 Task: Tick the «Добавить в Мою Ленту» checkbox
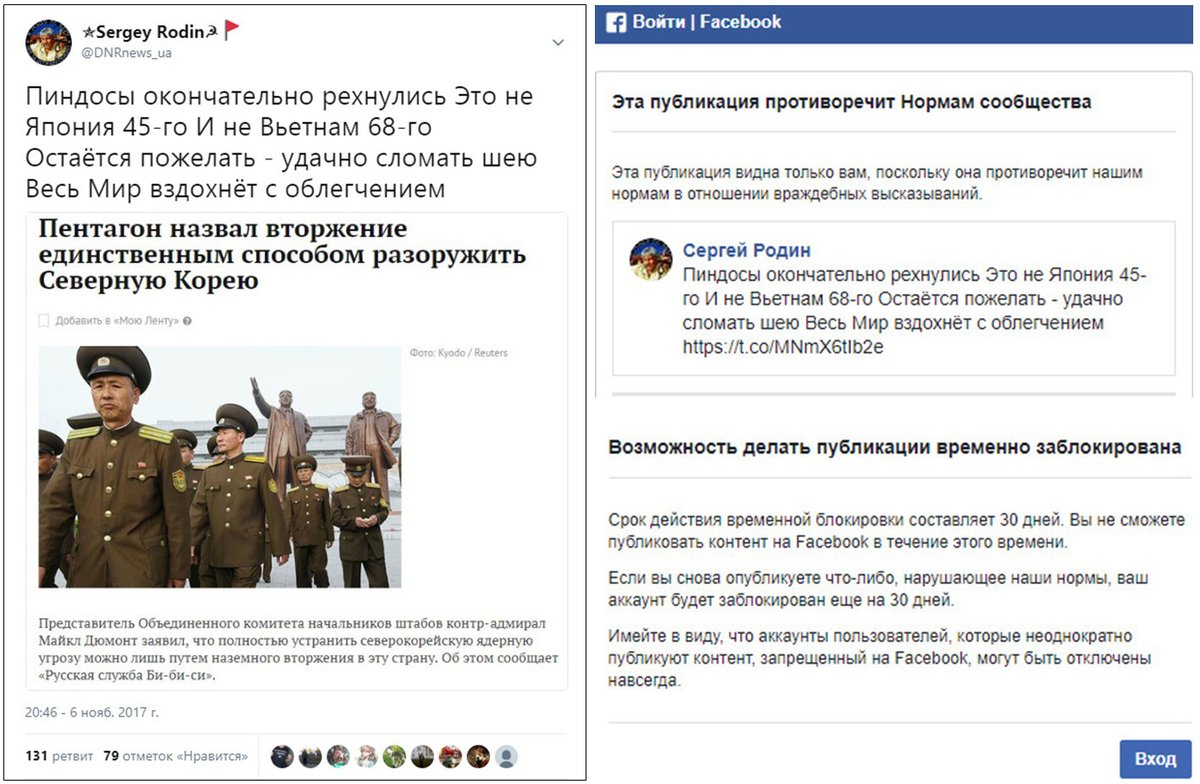[x=44, y=321]
